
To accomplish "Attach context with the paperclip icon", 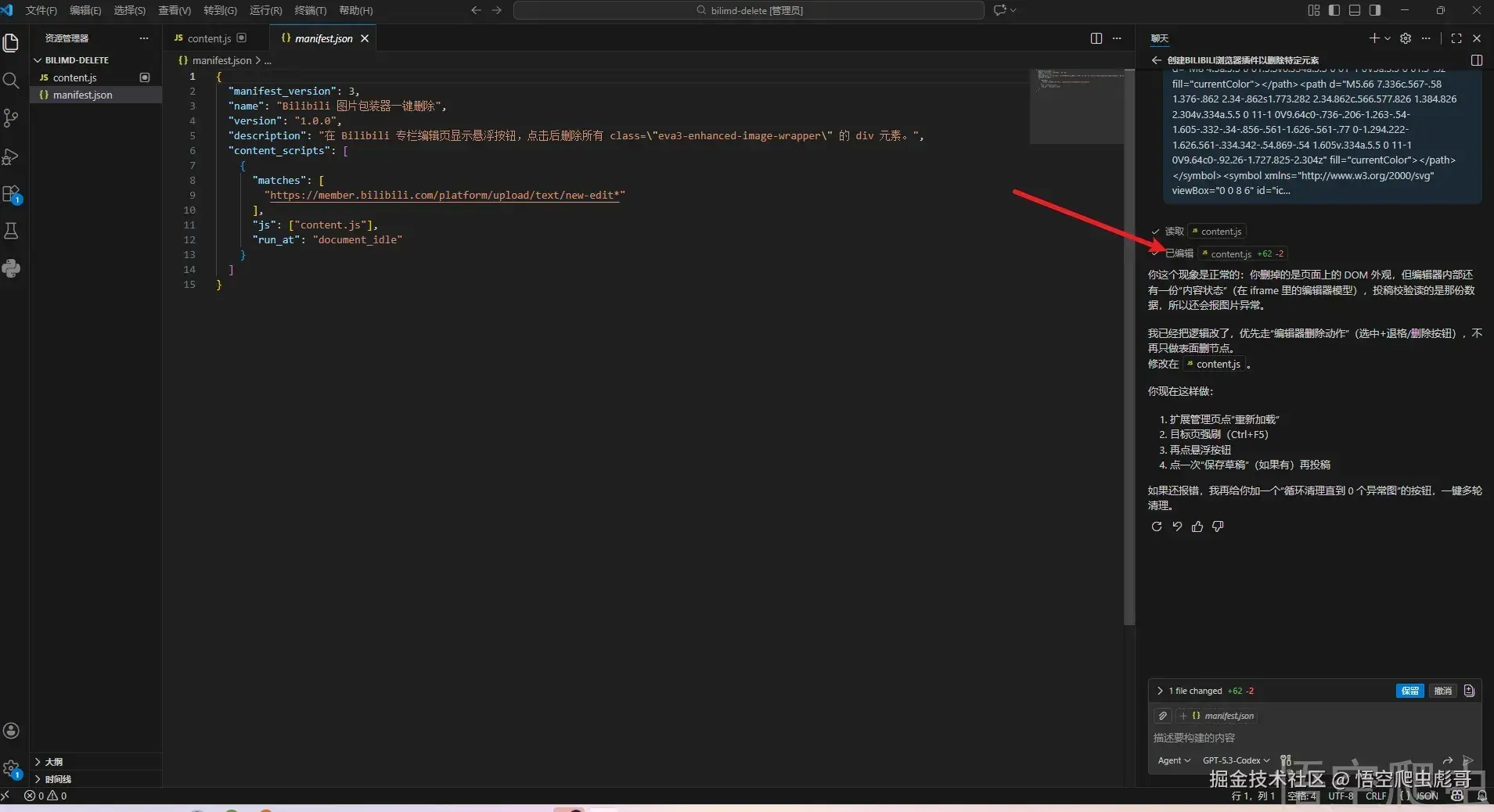I will click(1163, 716).
